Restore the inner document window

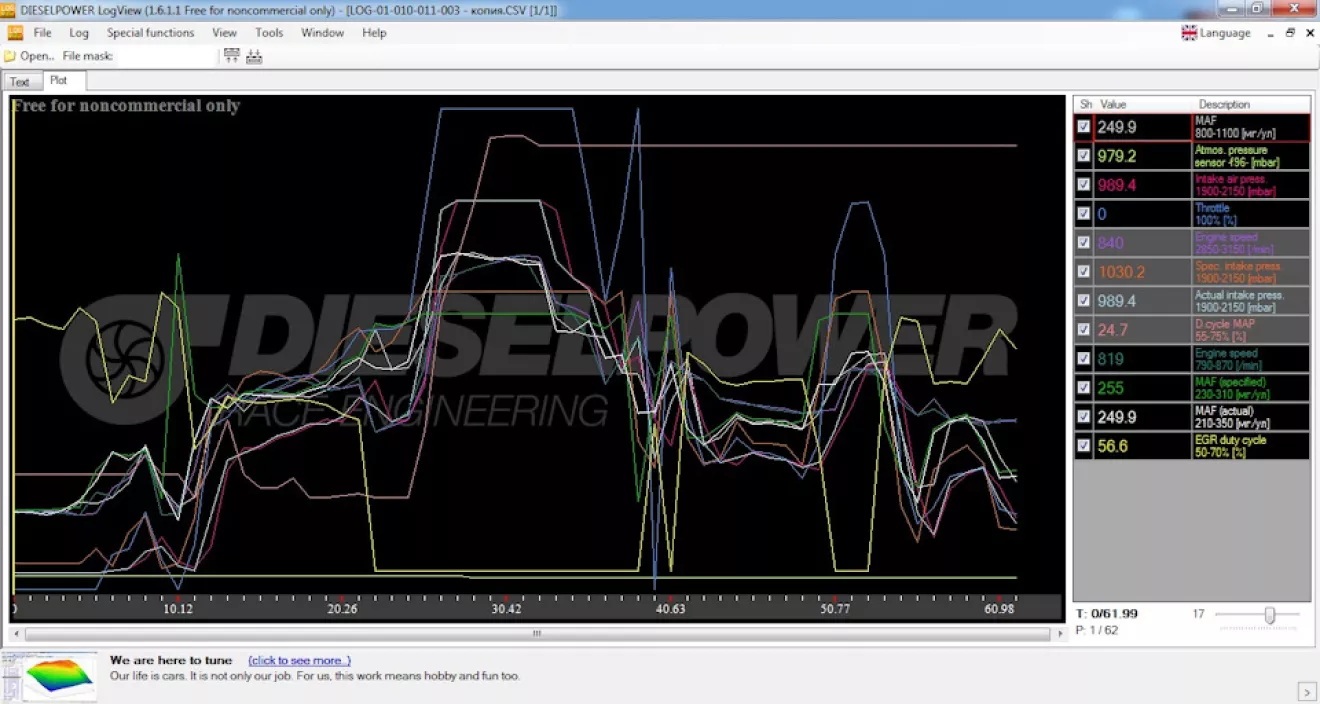pyautogui.click(x=1290, y=33)
